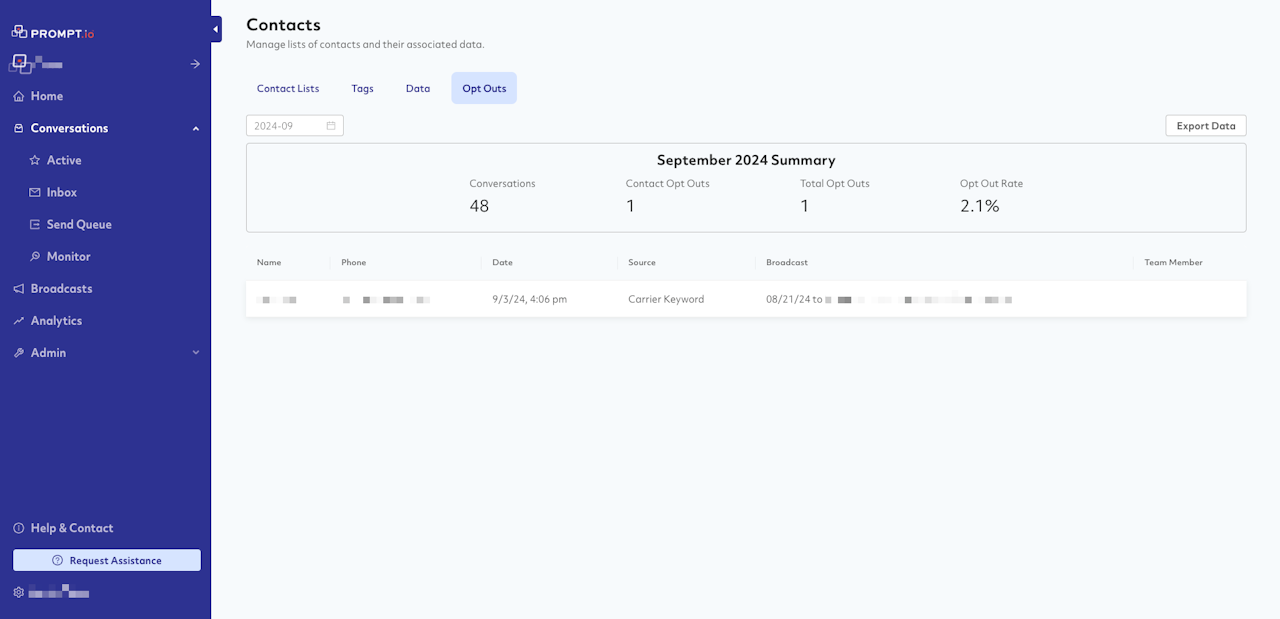
Task: Click the Inbox envelope icon
Action: [35, 192]
